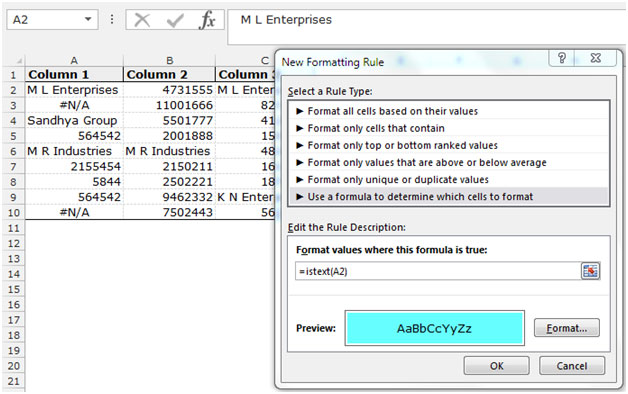Expand the Name Box dropdown arrow
The image size is (628, 394).
coord(88,19)
